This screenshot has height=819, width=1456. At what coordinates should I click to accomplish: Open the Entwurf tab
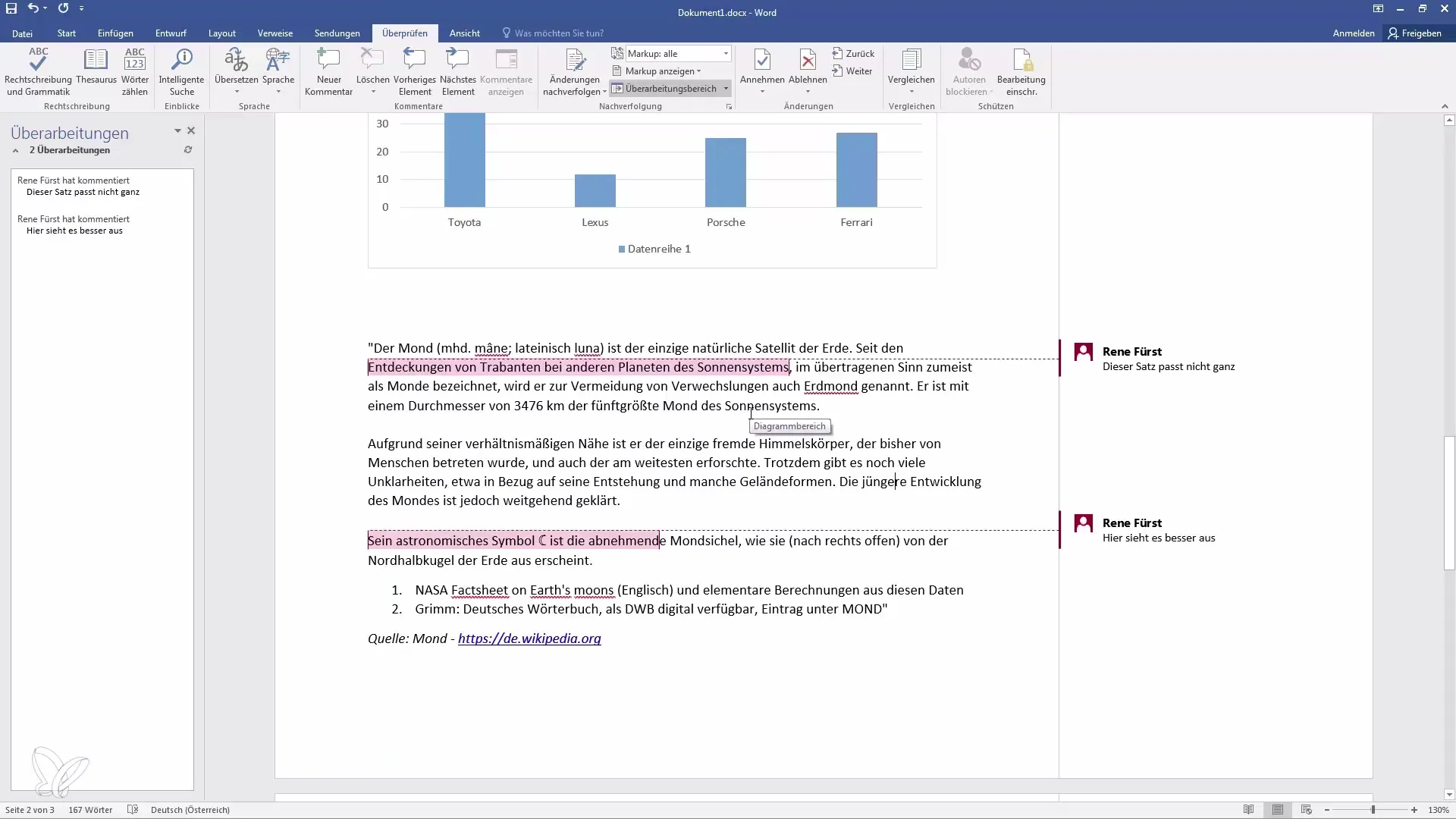pos(171,33)
